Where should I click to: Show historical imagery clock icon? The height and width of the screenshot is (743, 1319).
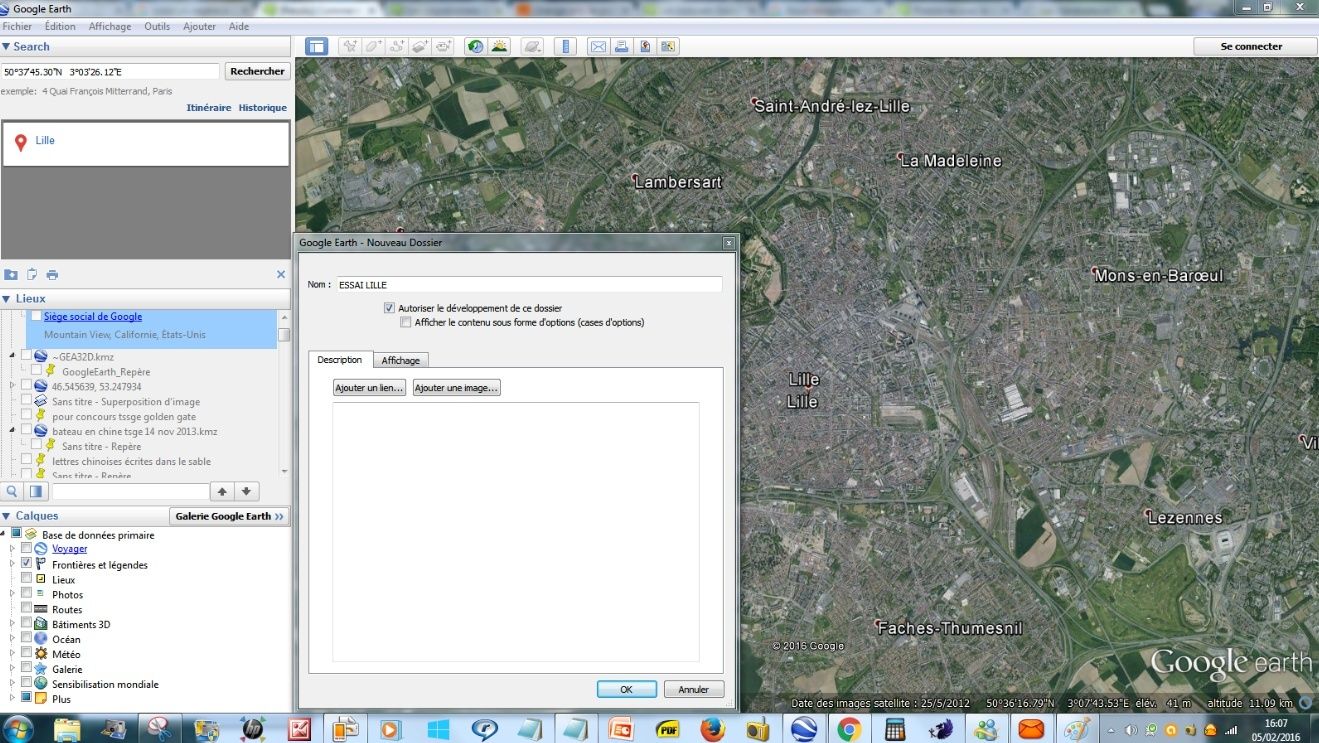[x=475, y=46]
